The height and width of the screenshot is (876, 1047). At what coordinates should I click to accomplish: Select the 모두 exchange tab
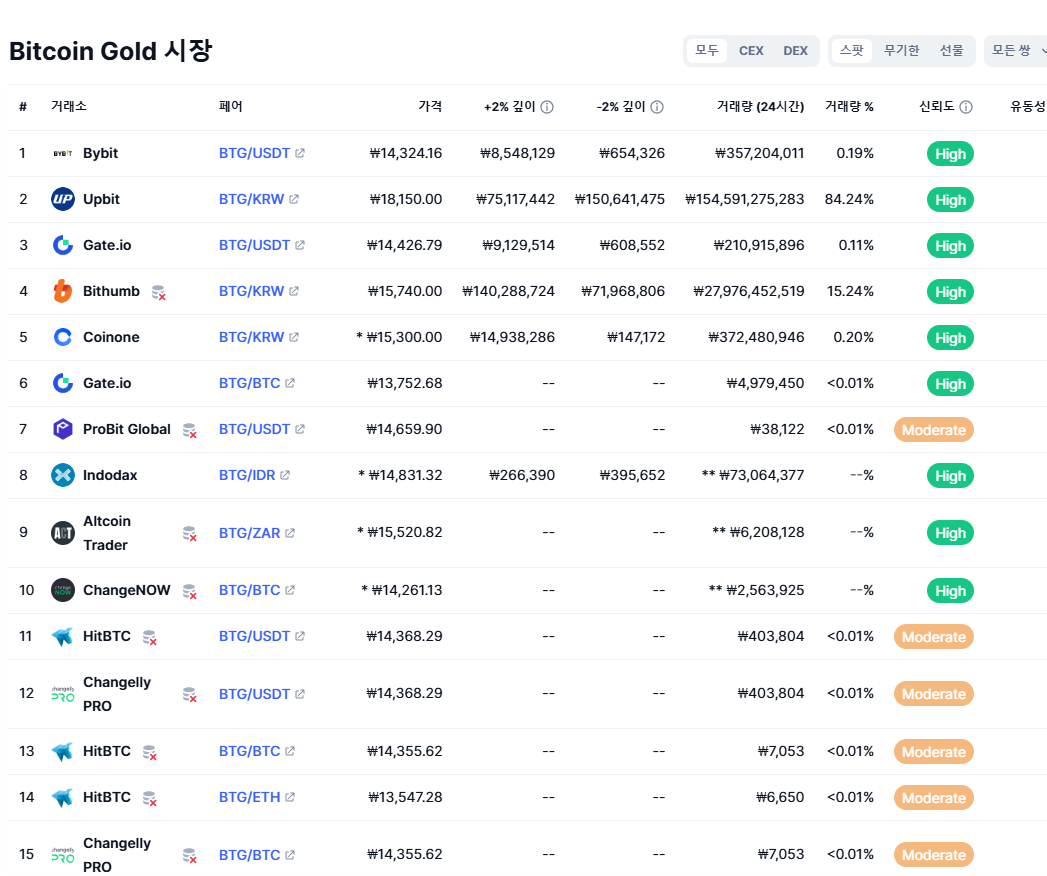707,51
